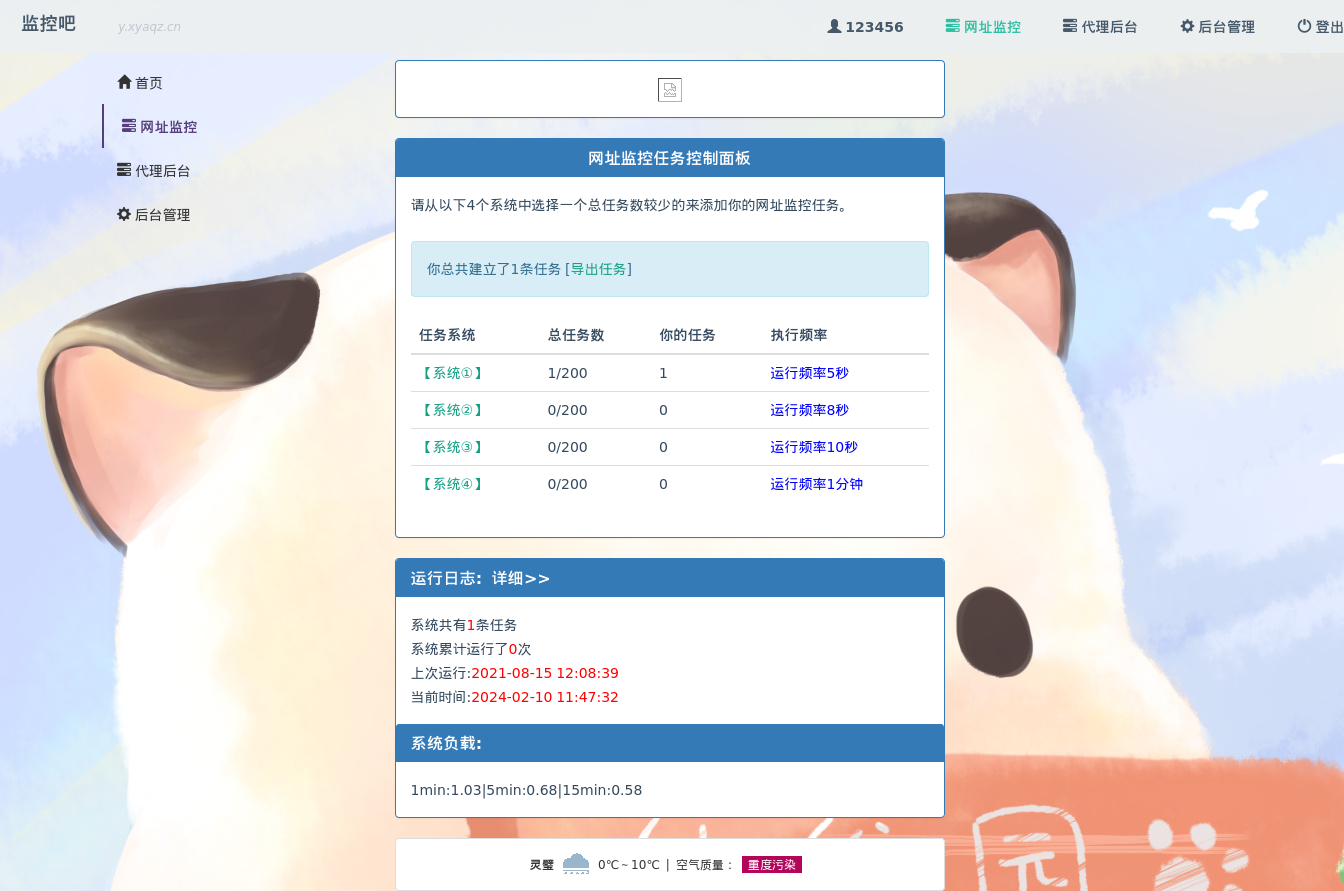Click the 运行频率10秒 link
Screen dimensions: 1344x891
(814, 447)
